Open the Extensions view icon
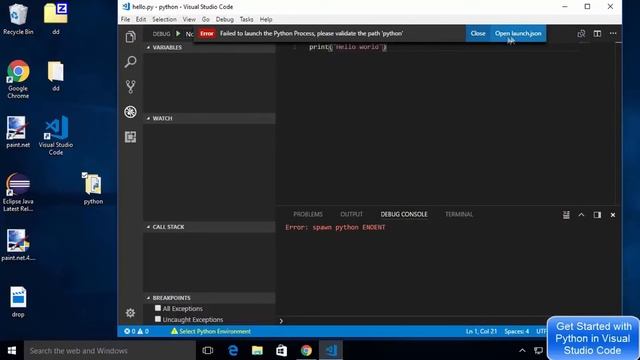Image resolution: width=640 pixels, height=360 pixels. coord(130,137)
